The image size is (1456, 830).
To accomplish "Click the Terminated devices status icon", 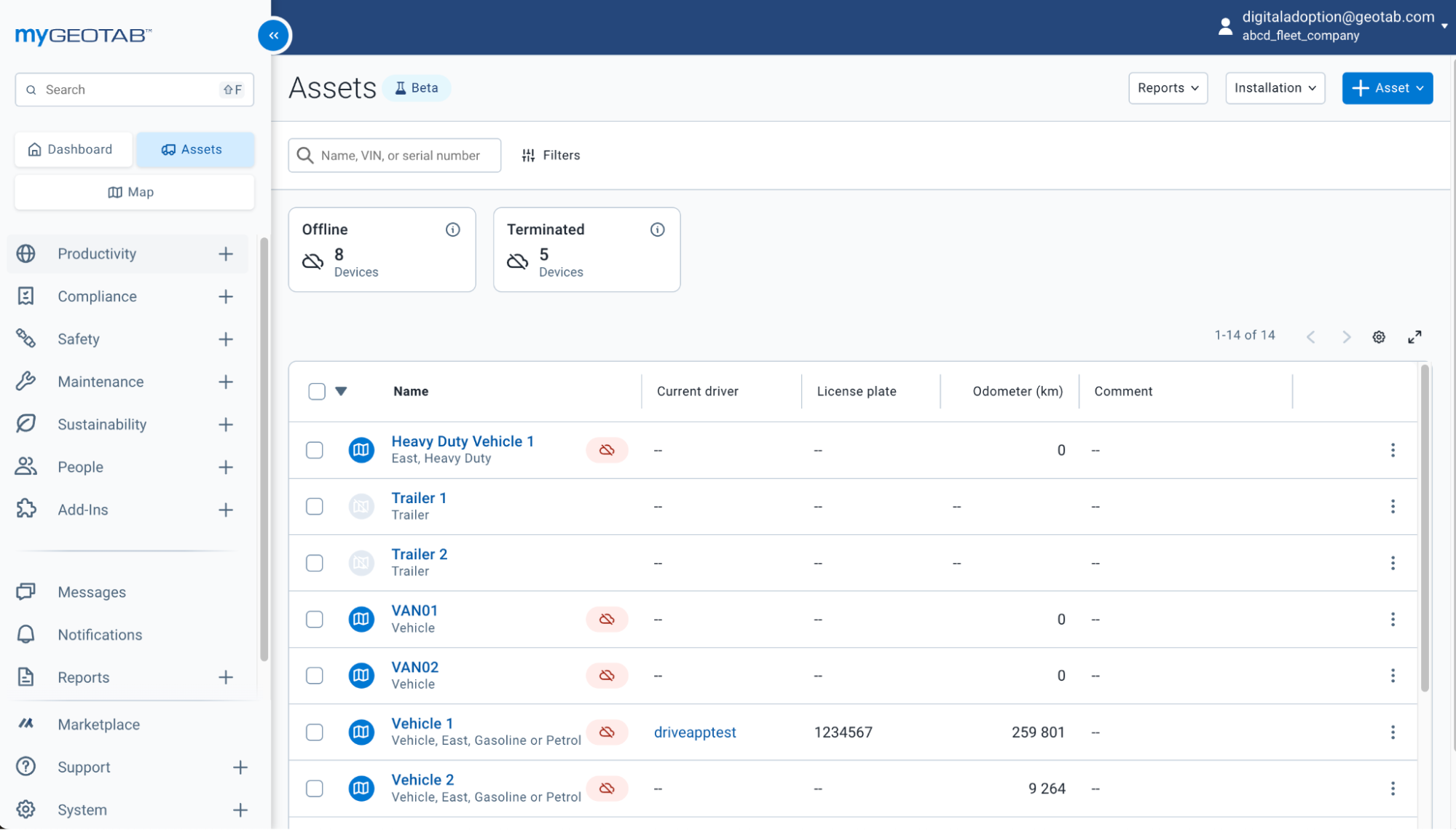I will pos(517,262).
